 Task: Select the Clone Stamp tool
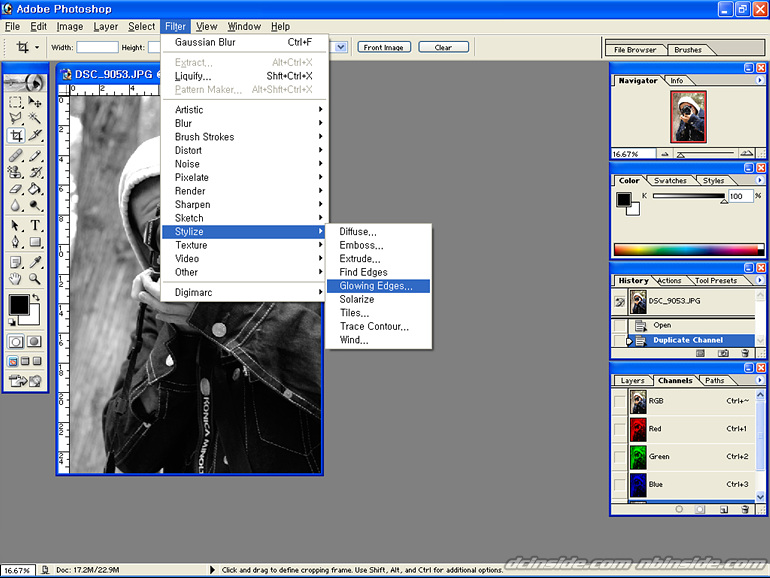tap(16, 172)
